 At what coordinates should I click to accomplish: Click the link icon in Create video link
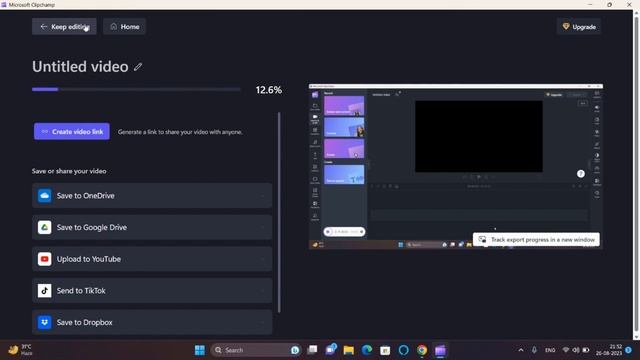point(45,131)
